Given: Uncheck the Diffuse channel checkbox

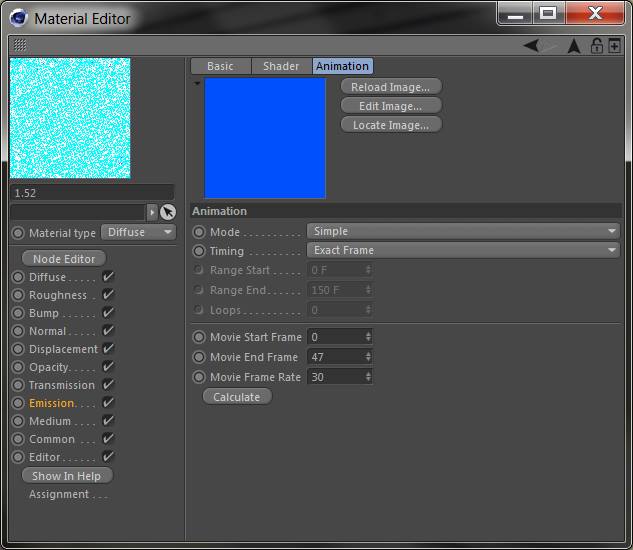Looking at the screenshot, I should tap(108, 277).
